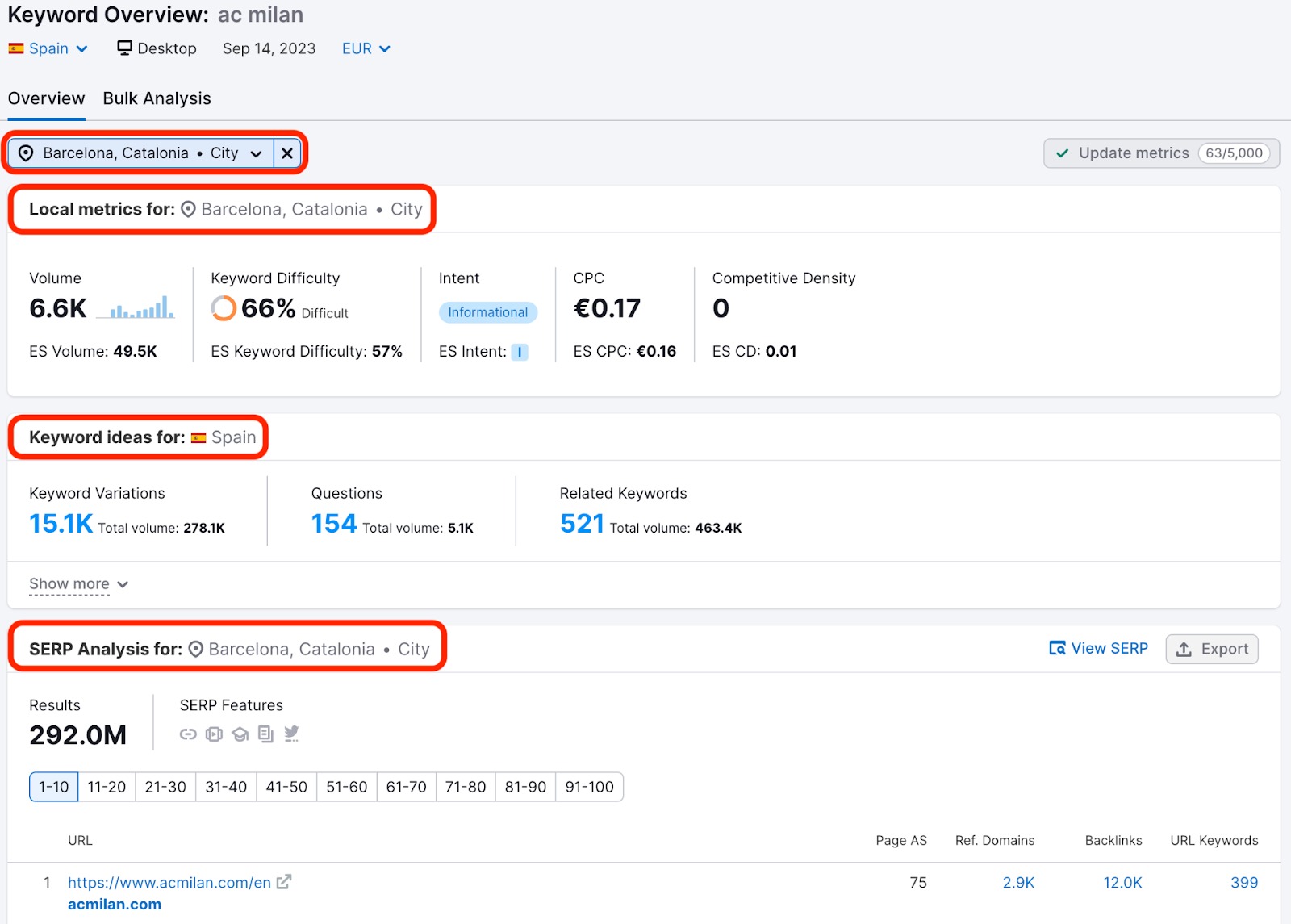Open the EUR currency dropdown
The height and width of the screenshot is (924, 1291).
pyautogui.click(x=366, y=48)
